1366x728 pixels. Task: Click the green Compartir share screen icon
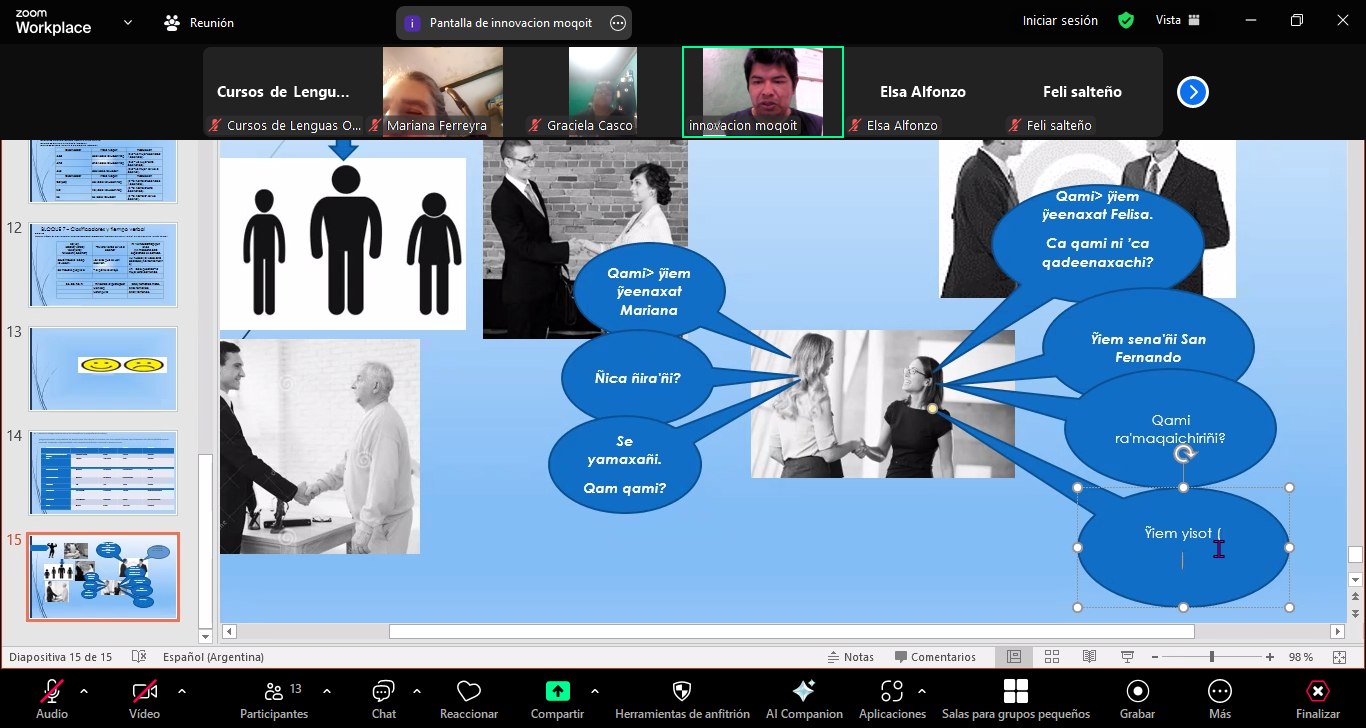(x=557, y=691)
